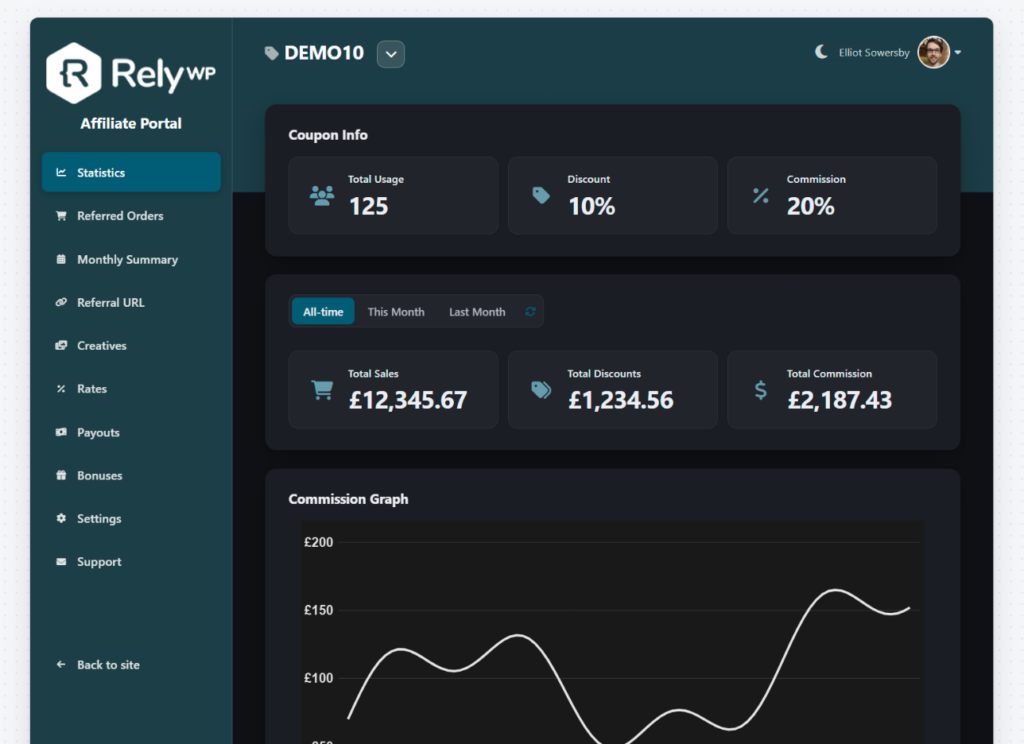Open the Settings page
Screen dimensions: 1024x744
[131, 518]
